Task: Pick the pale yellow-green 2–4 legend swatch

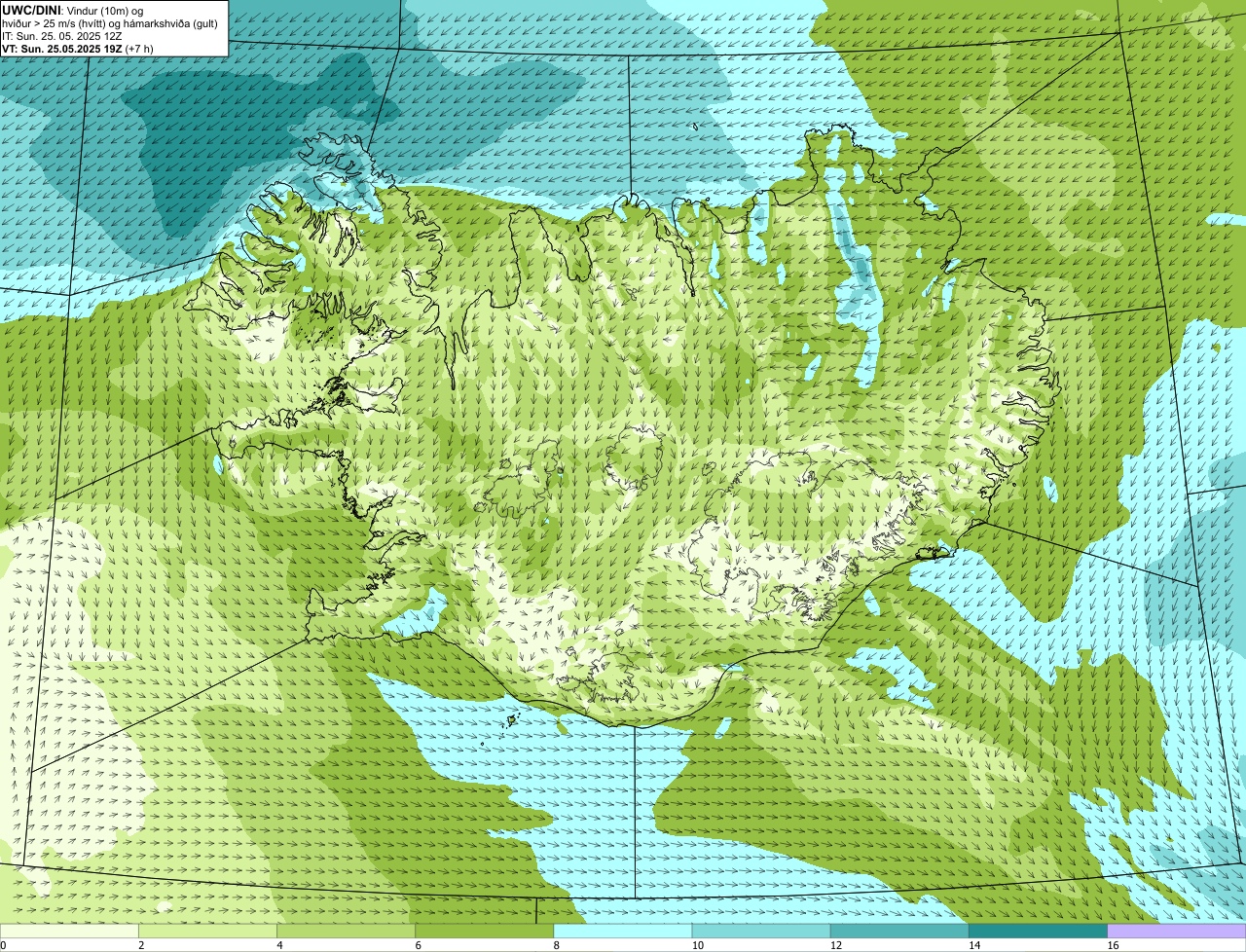Action: tap(207, 932)
